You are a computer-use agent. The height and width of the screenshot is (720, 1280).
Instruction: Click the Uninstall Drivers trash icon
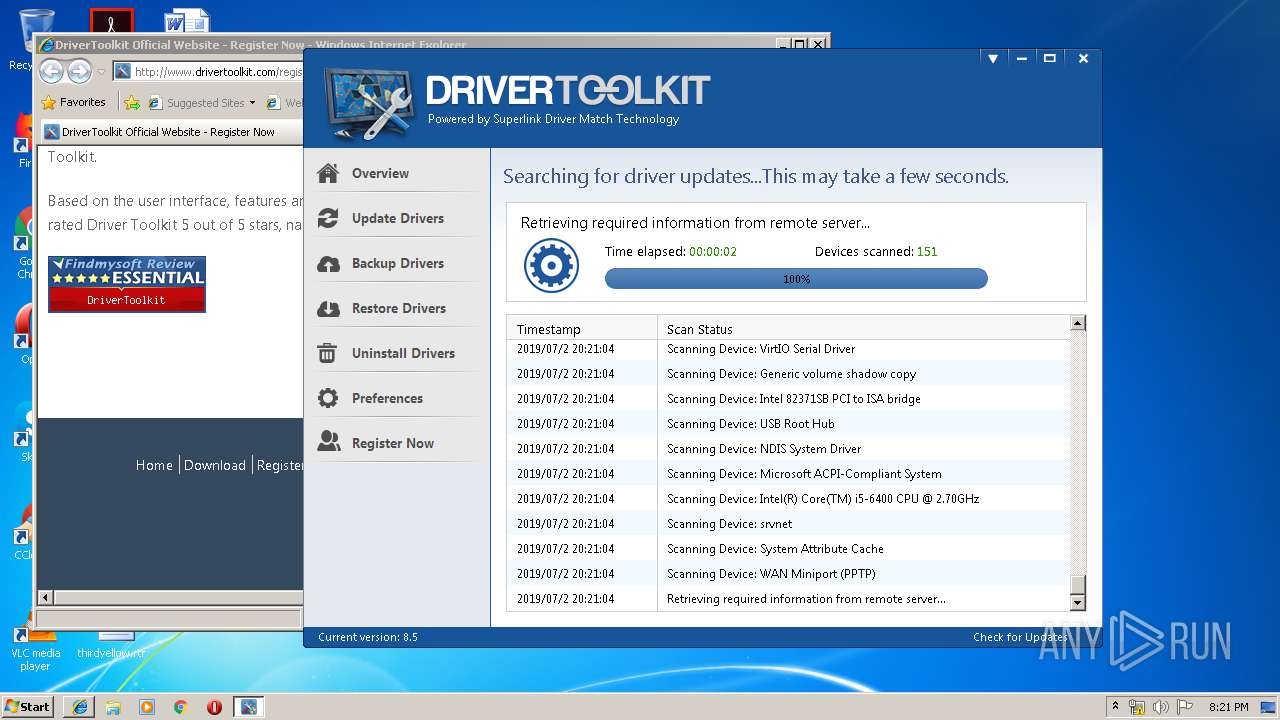click(x=327, y=353)
